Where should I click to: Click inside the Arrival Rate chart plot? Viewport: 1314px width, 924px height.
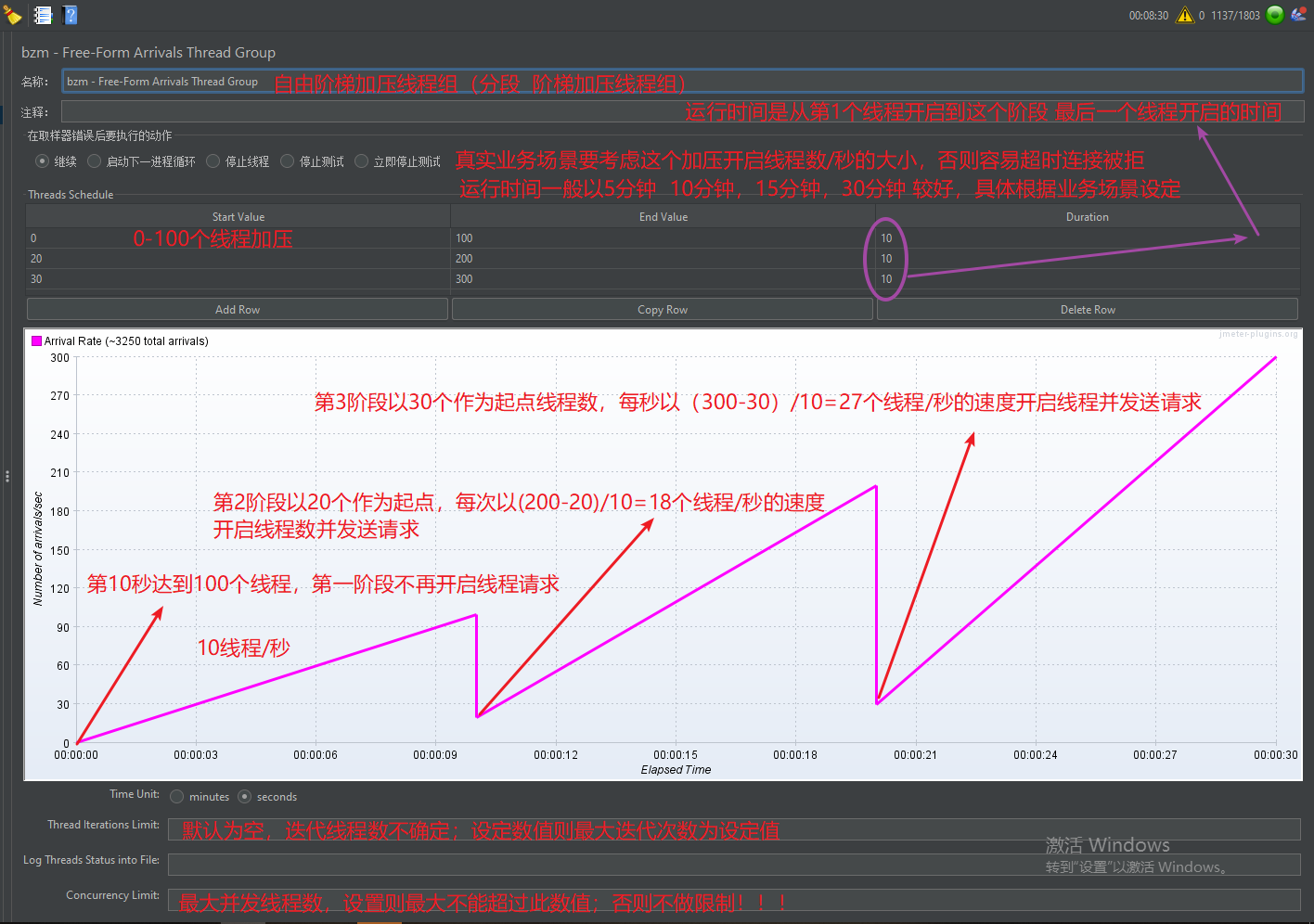tap(676, 549)
